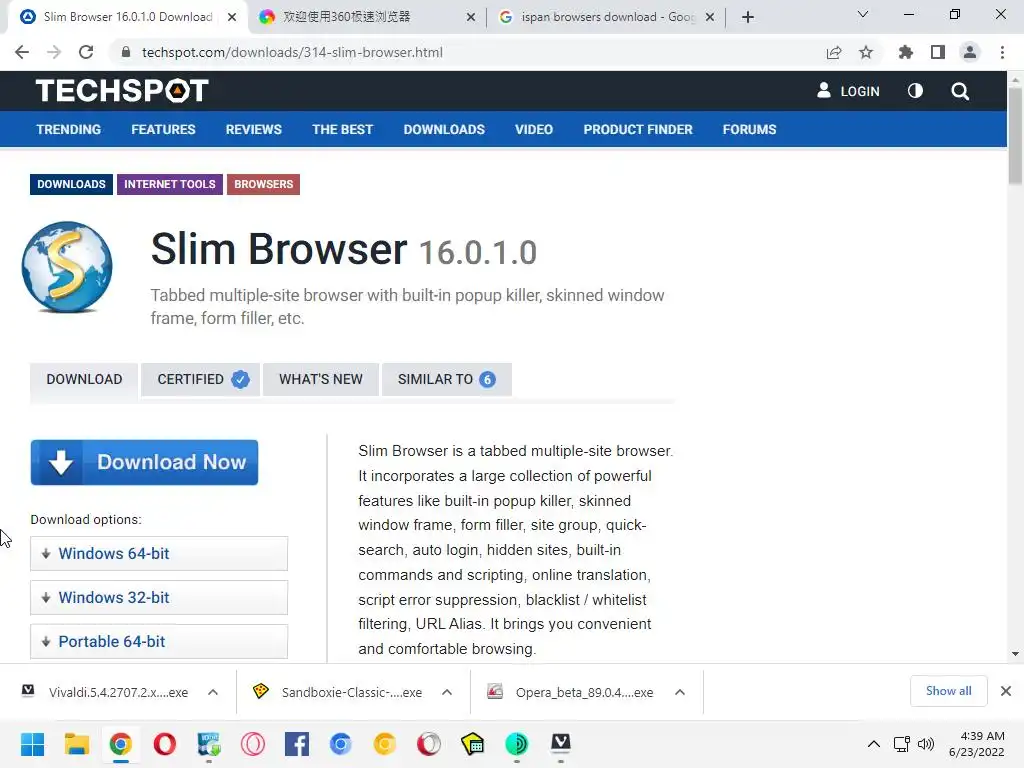Open THE BEST menu
Screen dimensions: 1024x768
[x=342, y=129]
